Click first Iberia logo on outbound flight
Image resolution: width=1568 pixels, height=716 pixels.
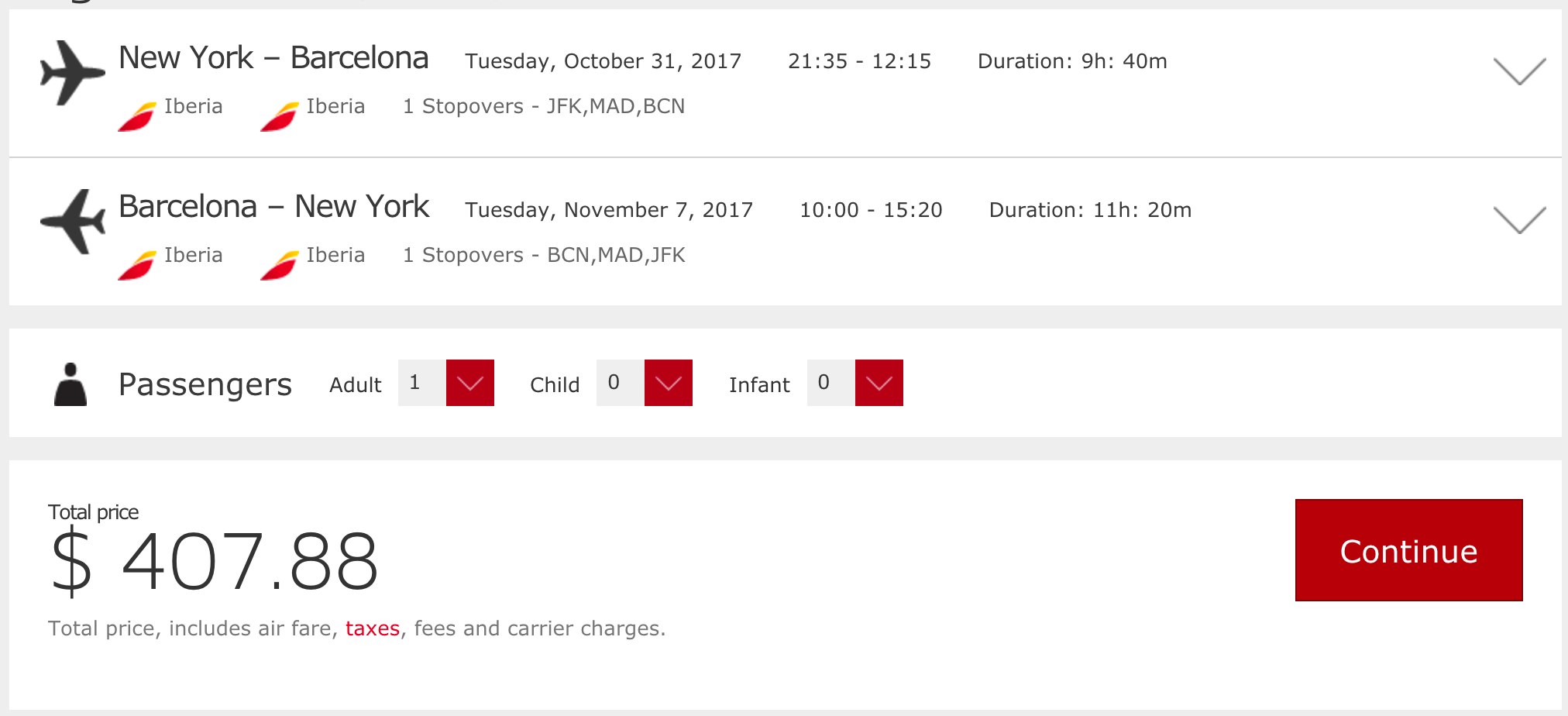click(x=137, y=117)
